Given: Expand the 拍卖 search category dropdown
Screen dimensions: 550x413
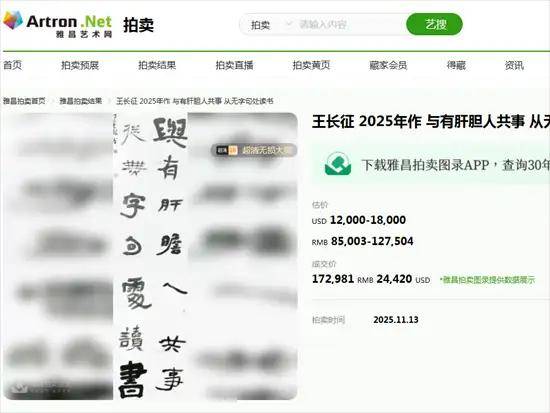Looking at the screenshot, I should click(271, 25).
